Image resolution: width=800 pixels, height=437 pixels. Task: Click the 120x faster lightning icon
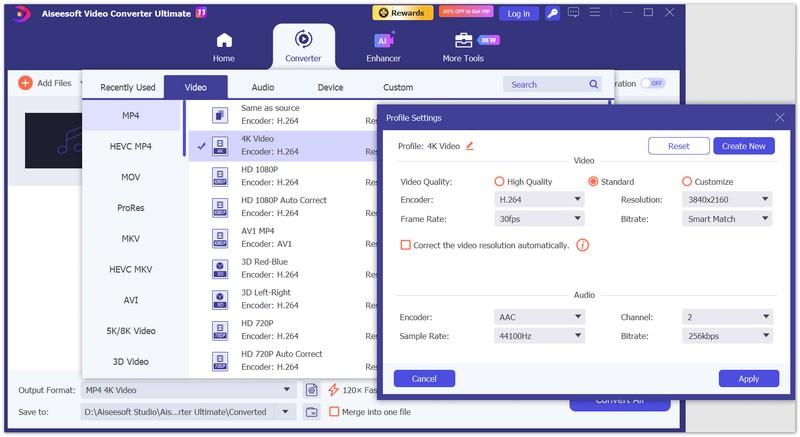click(x=334, y=390)
